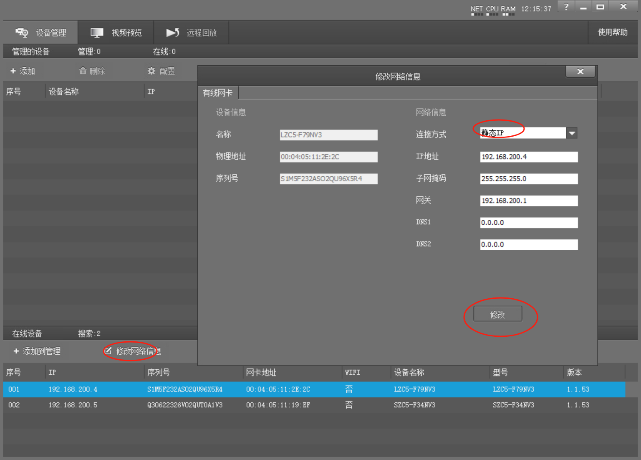Click the question mark help icon
The height and width of the screenshot is (460, 641).
point(567,7)
